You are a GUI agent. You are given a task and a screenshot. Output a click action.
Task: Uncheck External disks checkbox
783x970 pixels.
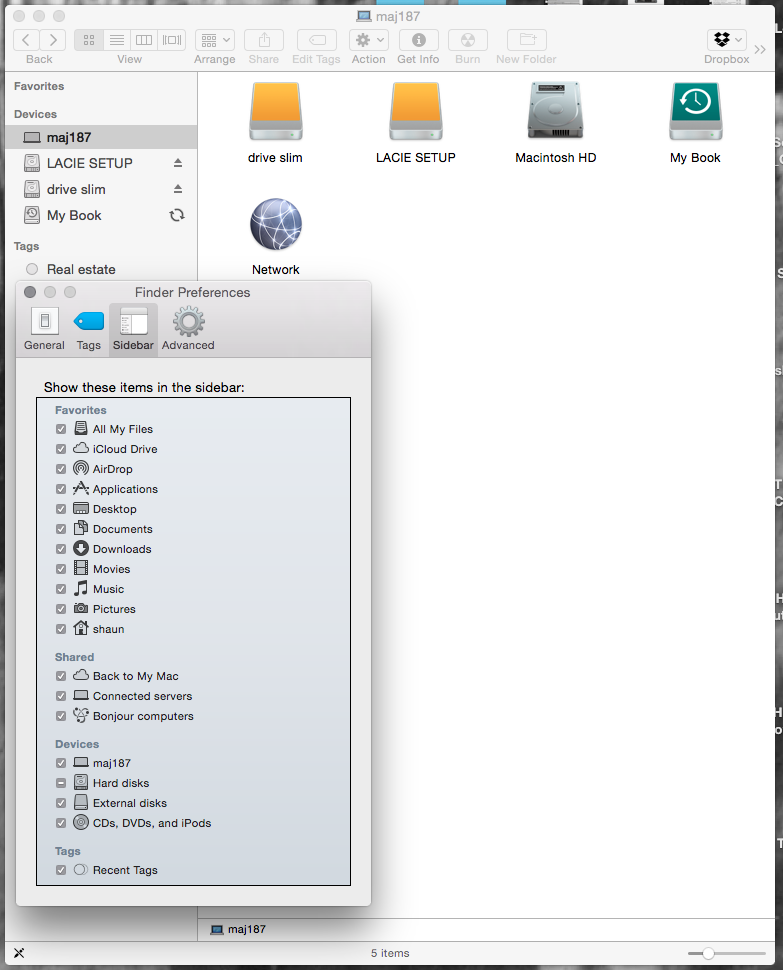pos(61,803)
